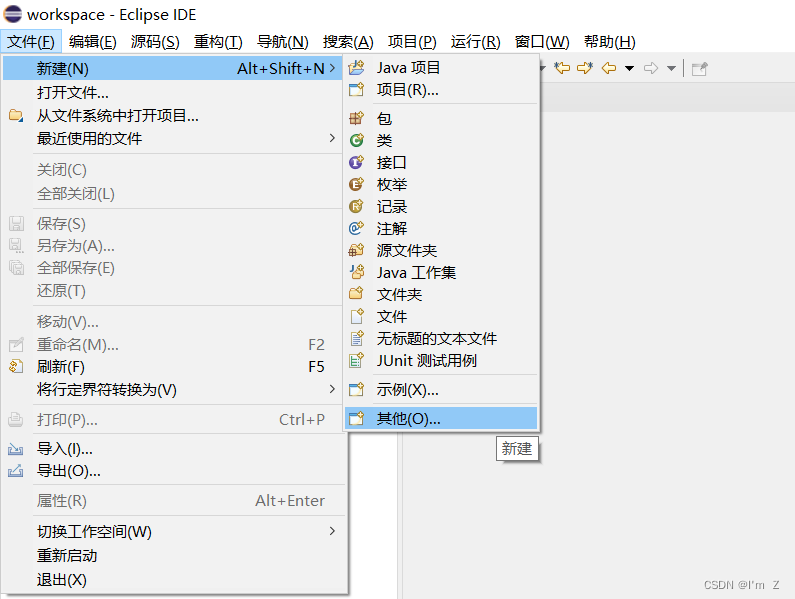The height and width of the screenshot is (599, 795).
Task: Click the Java 项目 icon in submenu
Action: point(356,67)
